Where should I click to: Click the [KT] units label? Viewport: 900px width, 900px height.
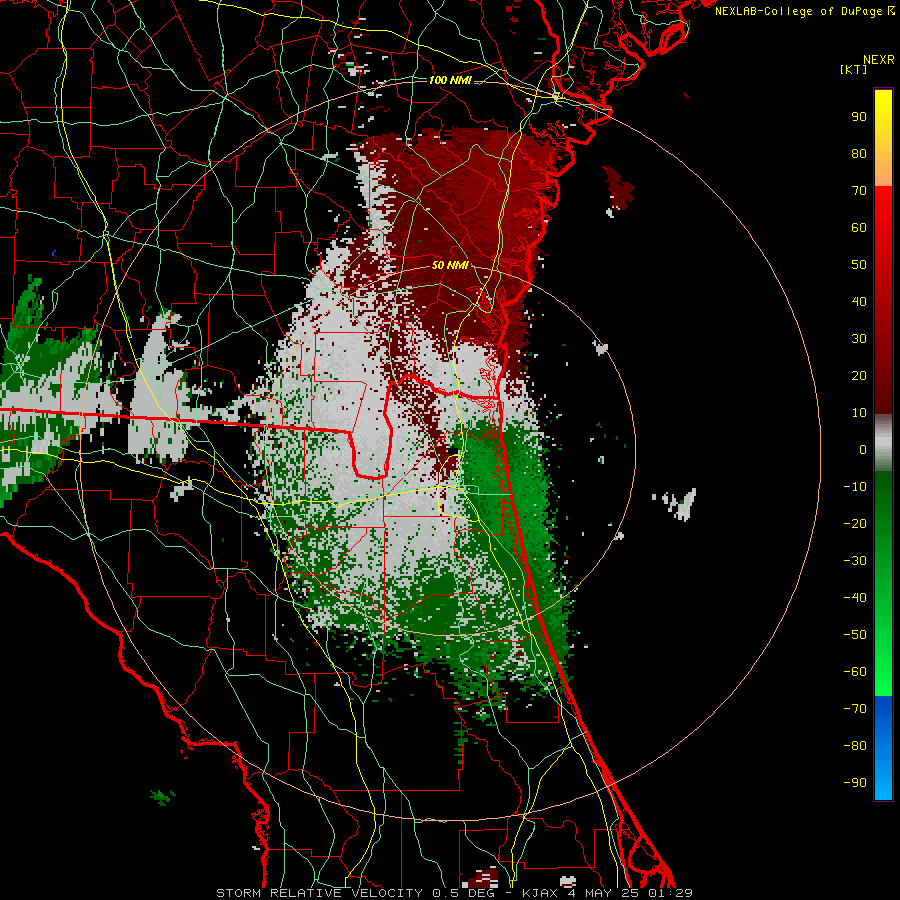tap(854, 69)
